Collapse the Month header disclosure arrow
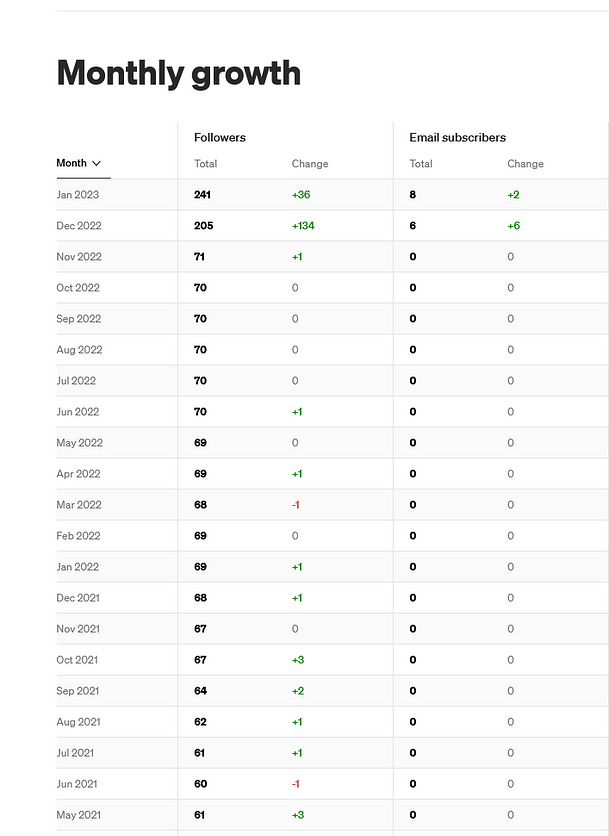This screenshot has height=836, width=609. [98, 163]
